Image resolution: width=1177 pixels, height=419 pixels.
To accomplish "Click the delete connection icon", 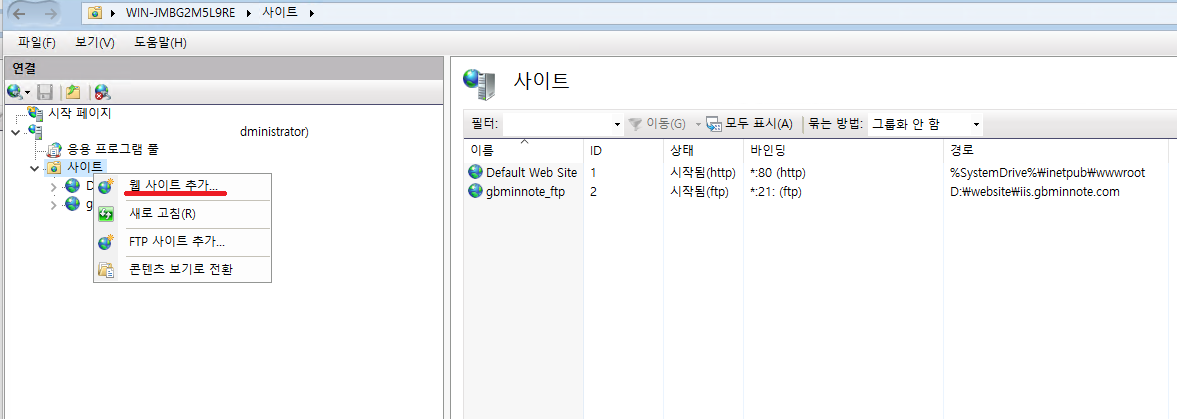I will [102, 92].
